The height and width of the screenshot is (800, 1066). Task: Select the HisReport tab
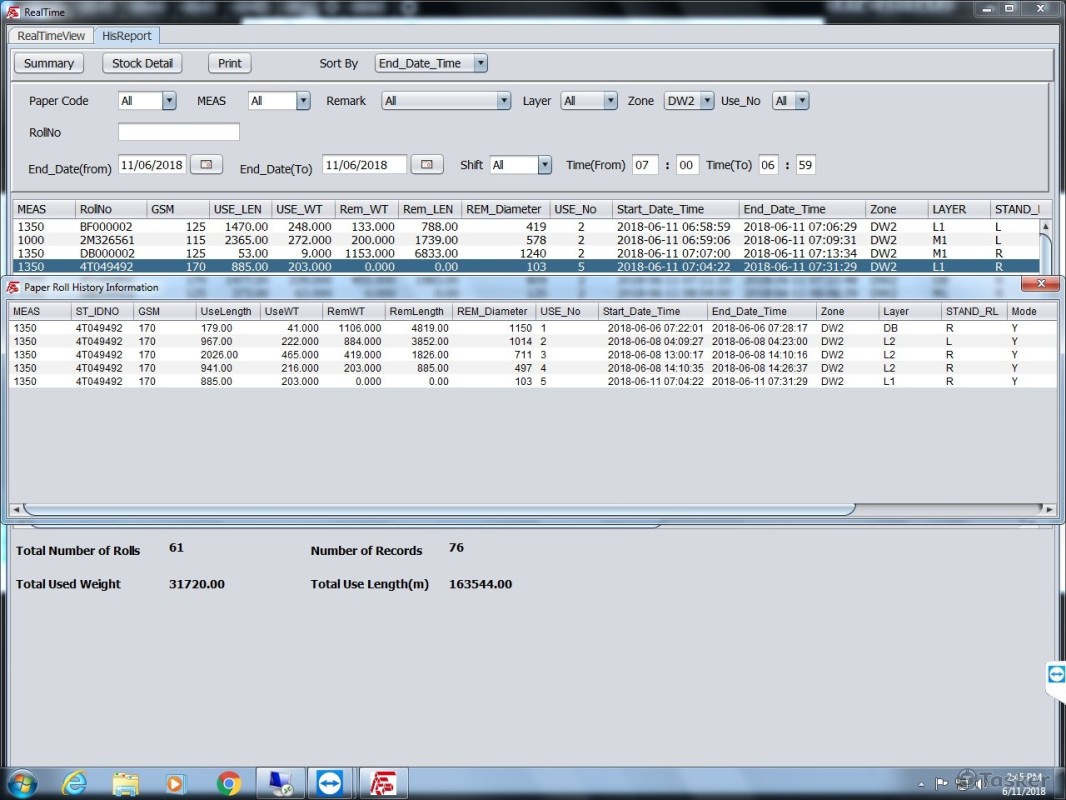127,36
